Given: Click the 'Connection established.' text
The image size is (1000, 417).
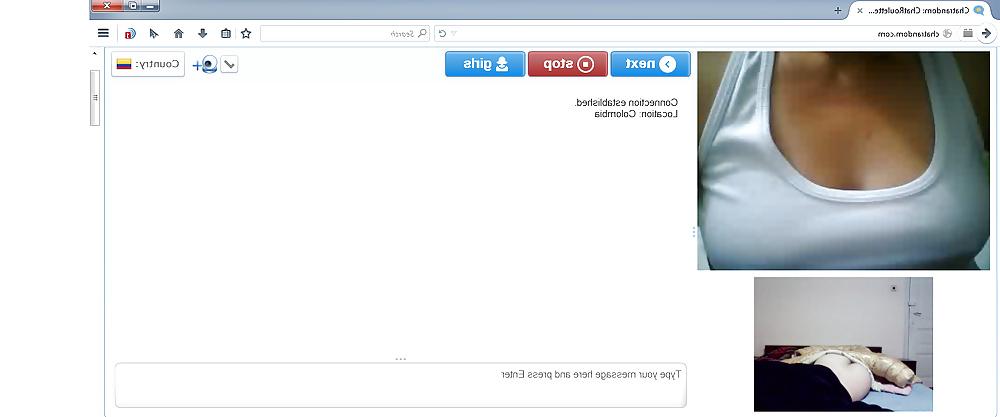Looking at the screenshot, I should (x=626, y=103).
